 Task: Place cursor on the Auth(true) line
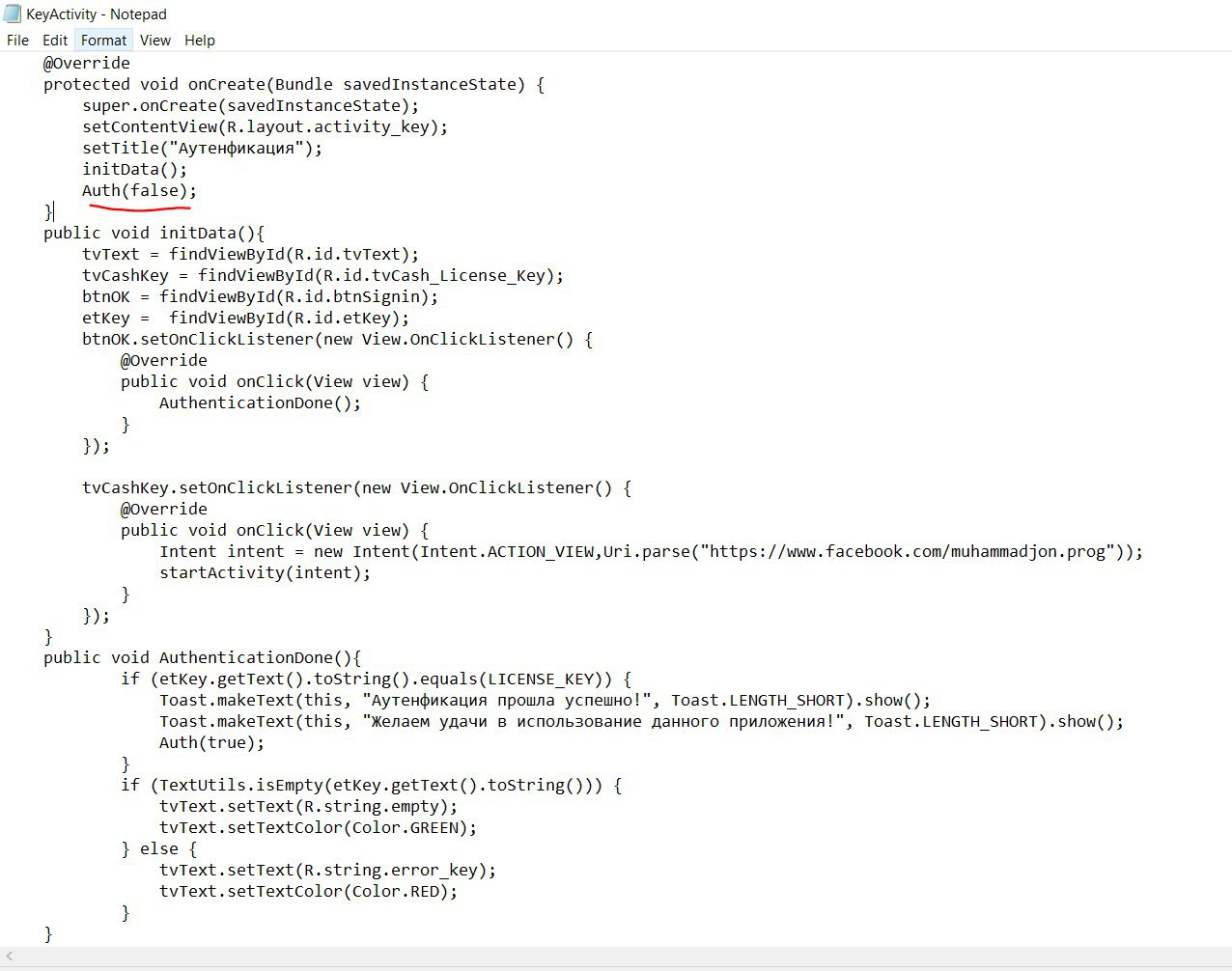click(x=211, y=743)
